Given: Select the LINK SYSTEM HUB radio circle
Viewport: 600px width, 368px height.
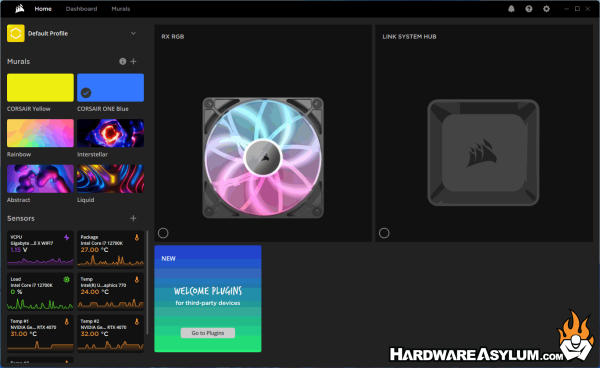Looking at the screenshot, I should coord(384,233).
